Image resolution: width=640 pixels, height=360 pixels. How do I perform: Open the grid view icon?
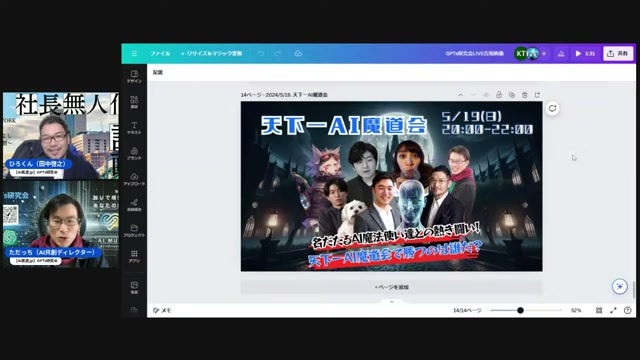pos(599,311)
